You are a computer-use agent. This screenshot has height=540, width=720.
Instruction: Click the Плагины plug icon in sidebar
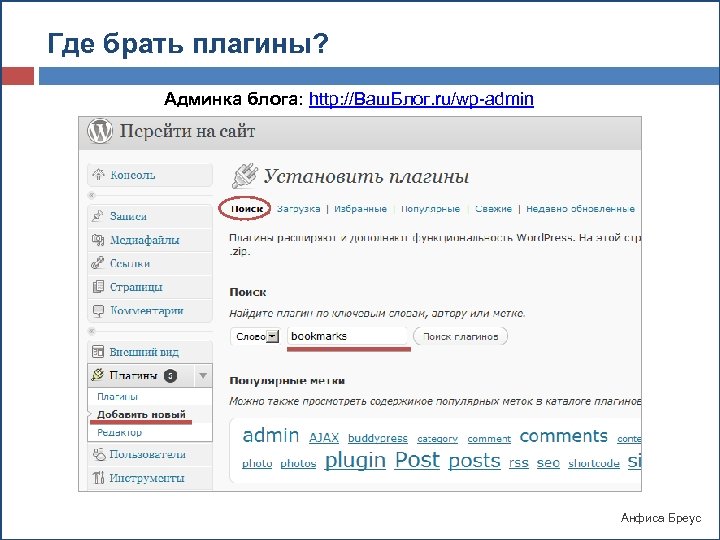pos(98,375)
